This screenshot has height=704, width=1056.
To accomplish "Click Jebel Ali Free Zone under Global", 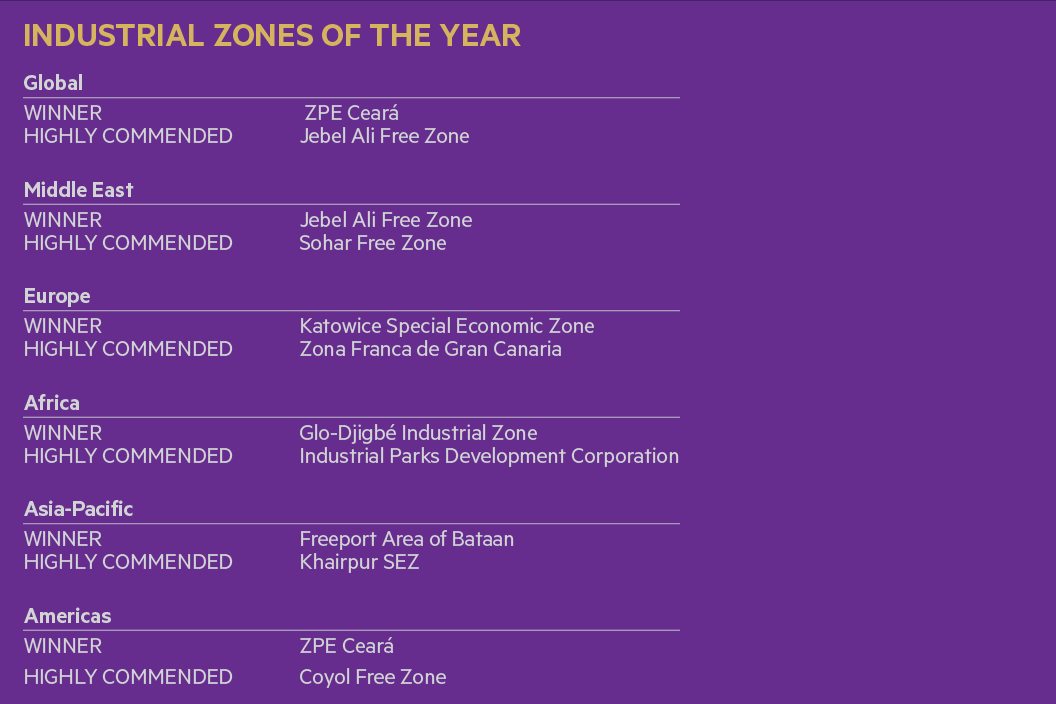I will pyautogui.click(x=384, y=136).
